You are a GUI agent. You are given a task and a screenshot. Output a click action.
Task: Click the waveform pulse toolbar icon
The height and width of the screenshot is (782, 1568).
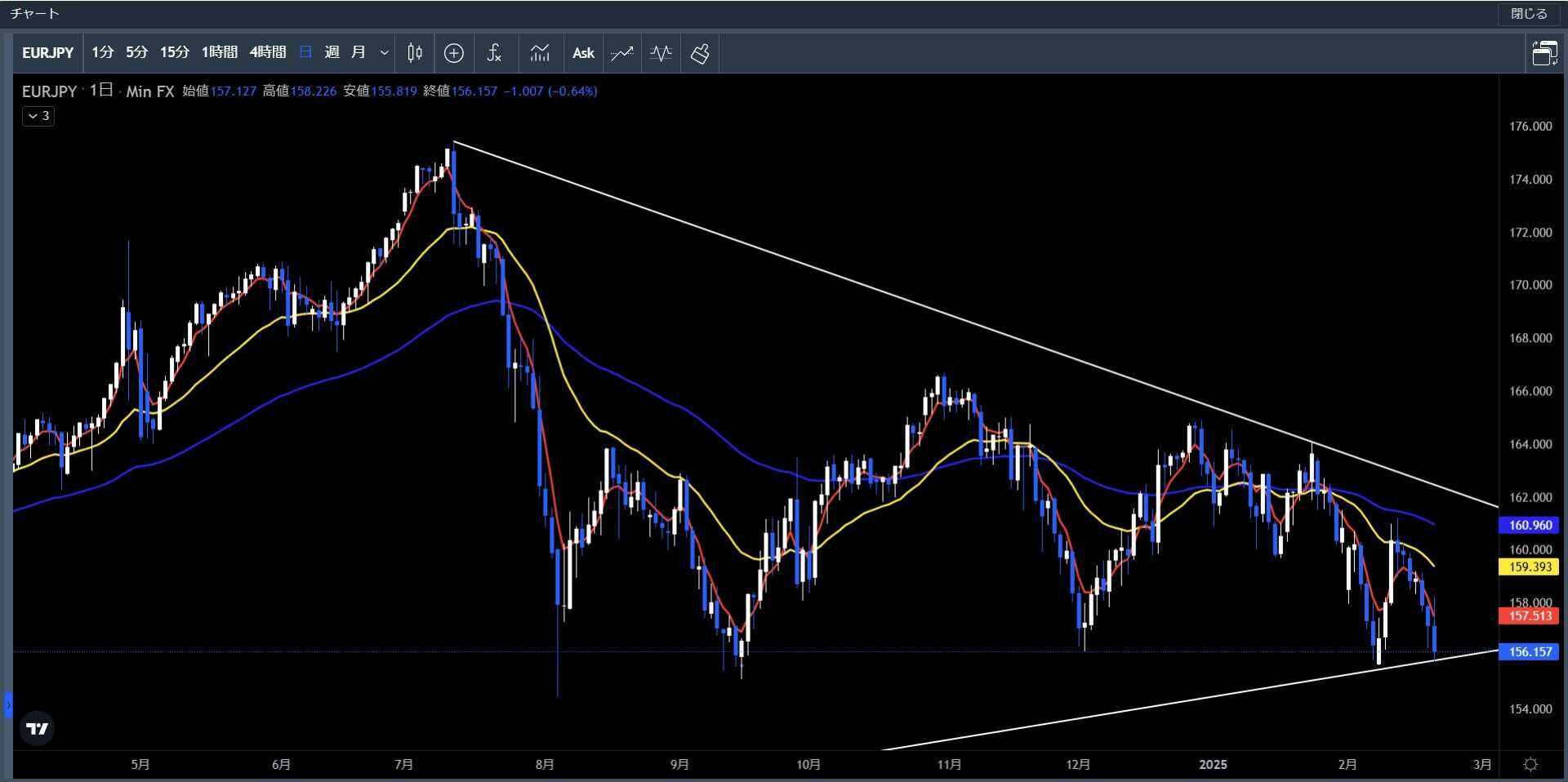tap(661, 53)
